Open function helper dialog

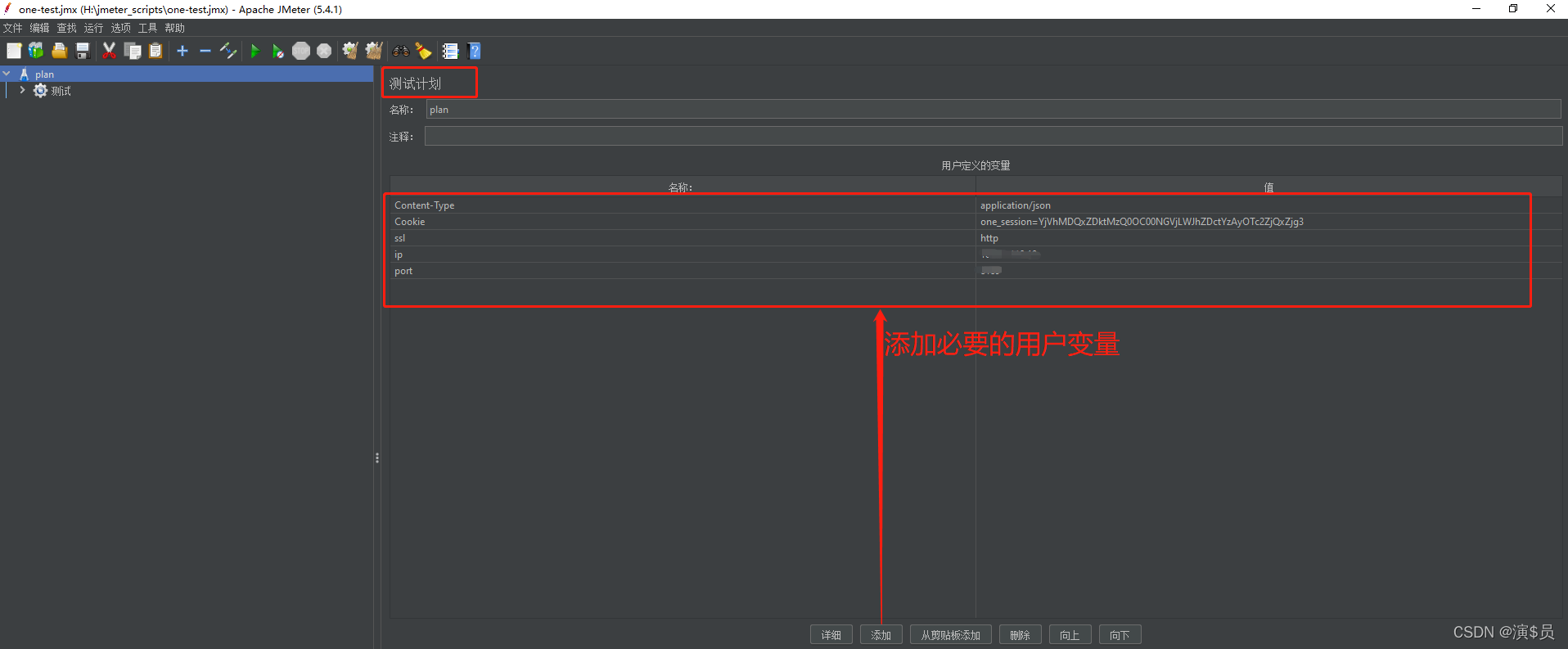click(x=450, y=51)
